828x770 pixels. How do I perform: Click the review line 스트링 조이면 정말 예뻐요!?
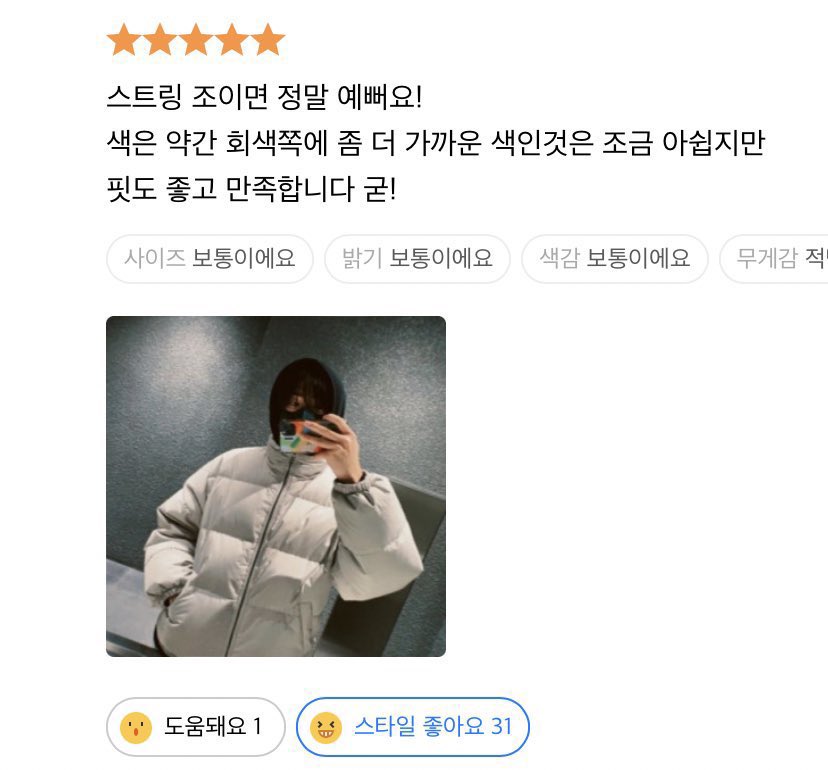coord(264,97)
